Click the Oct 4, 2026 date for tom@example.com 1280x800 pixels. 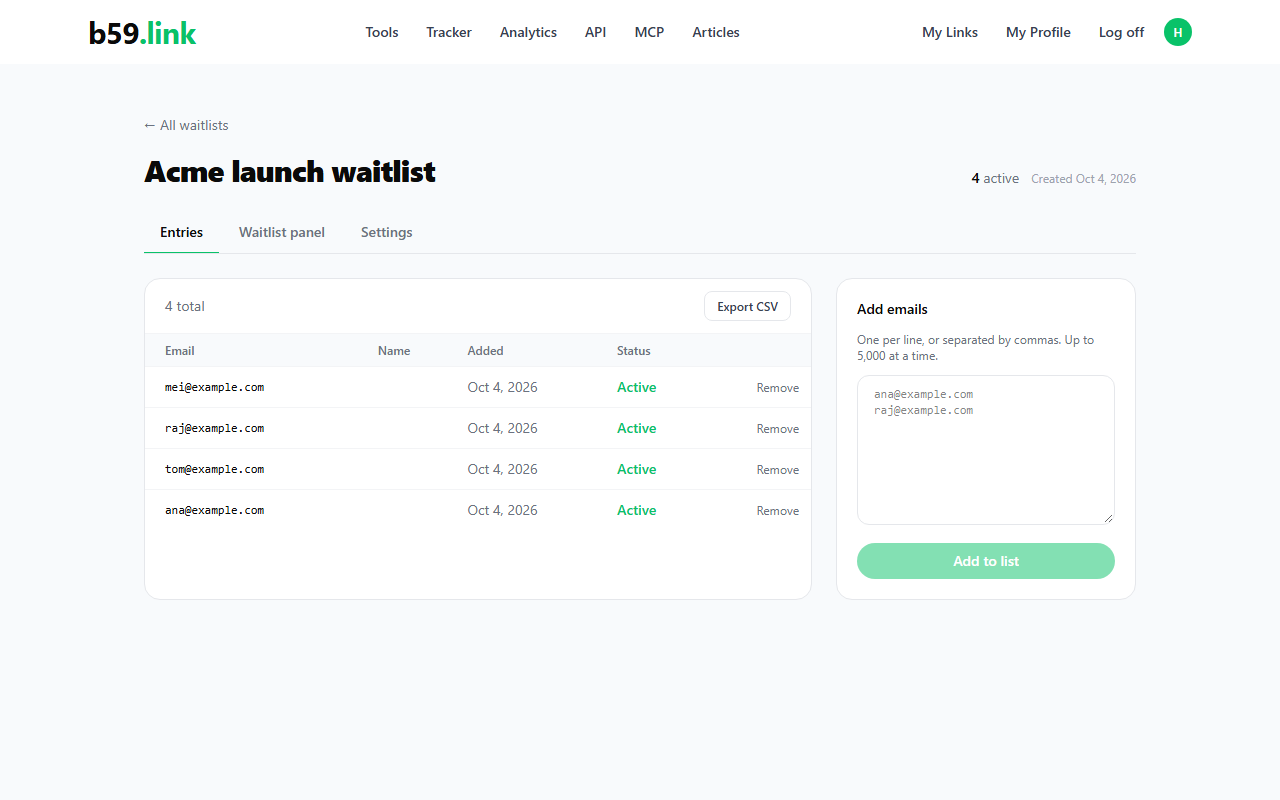pos(502,469)
